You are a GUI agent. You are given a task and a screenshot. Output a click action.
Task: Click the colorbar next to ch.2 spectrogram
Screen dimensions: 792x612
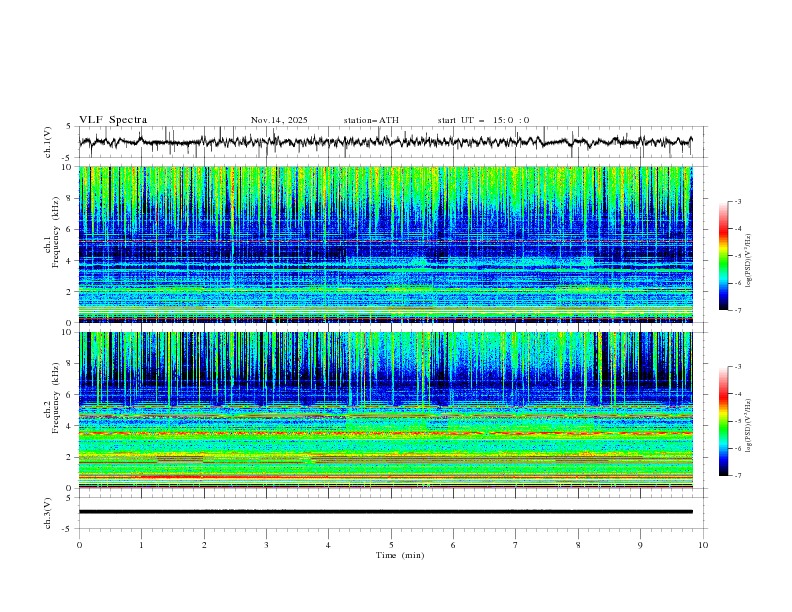point(724,421)
